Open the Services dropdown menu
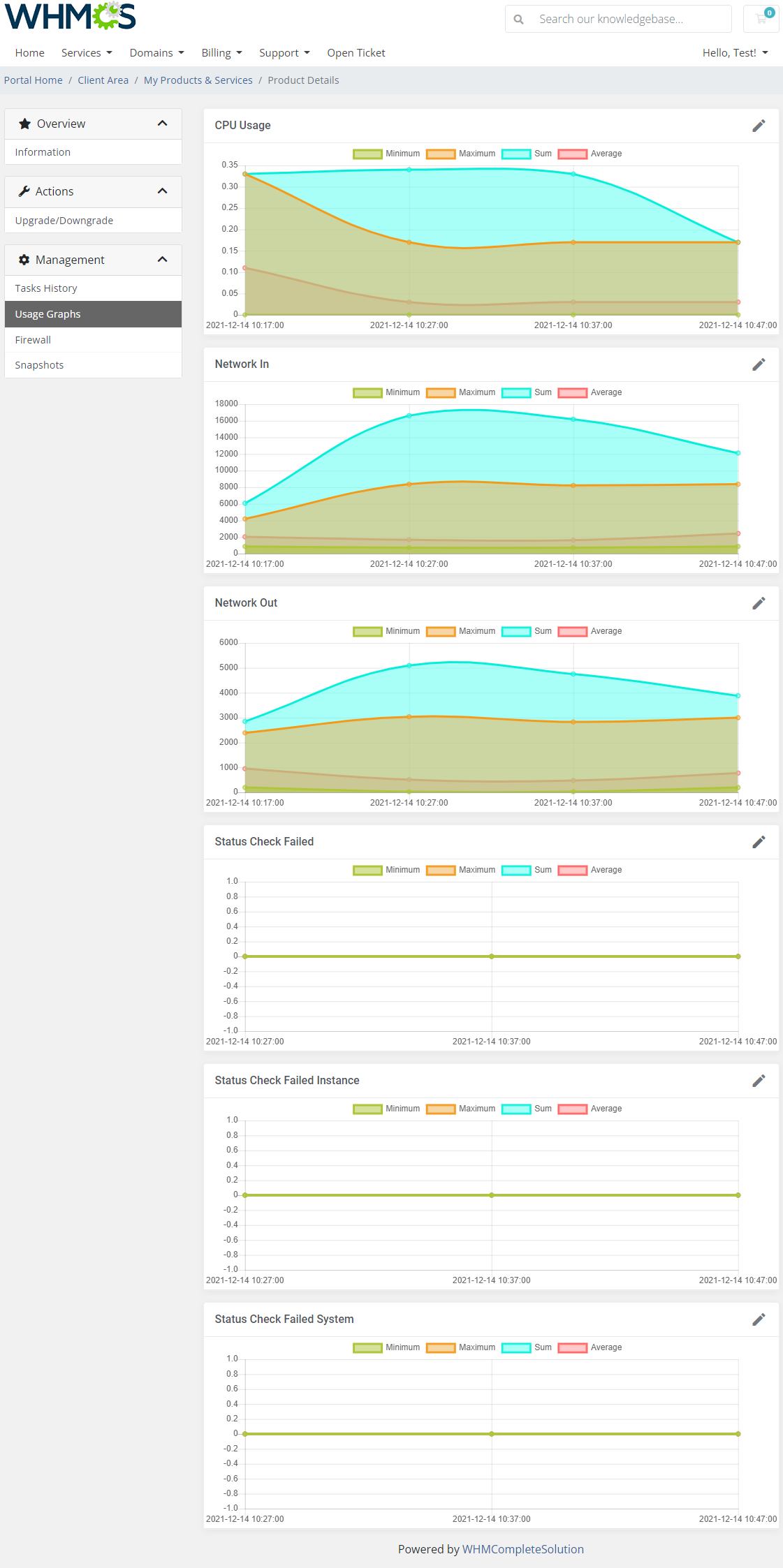 coord(87,53)
